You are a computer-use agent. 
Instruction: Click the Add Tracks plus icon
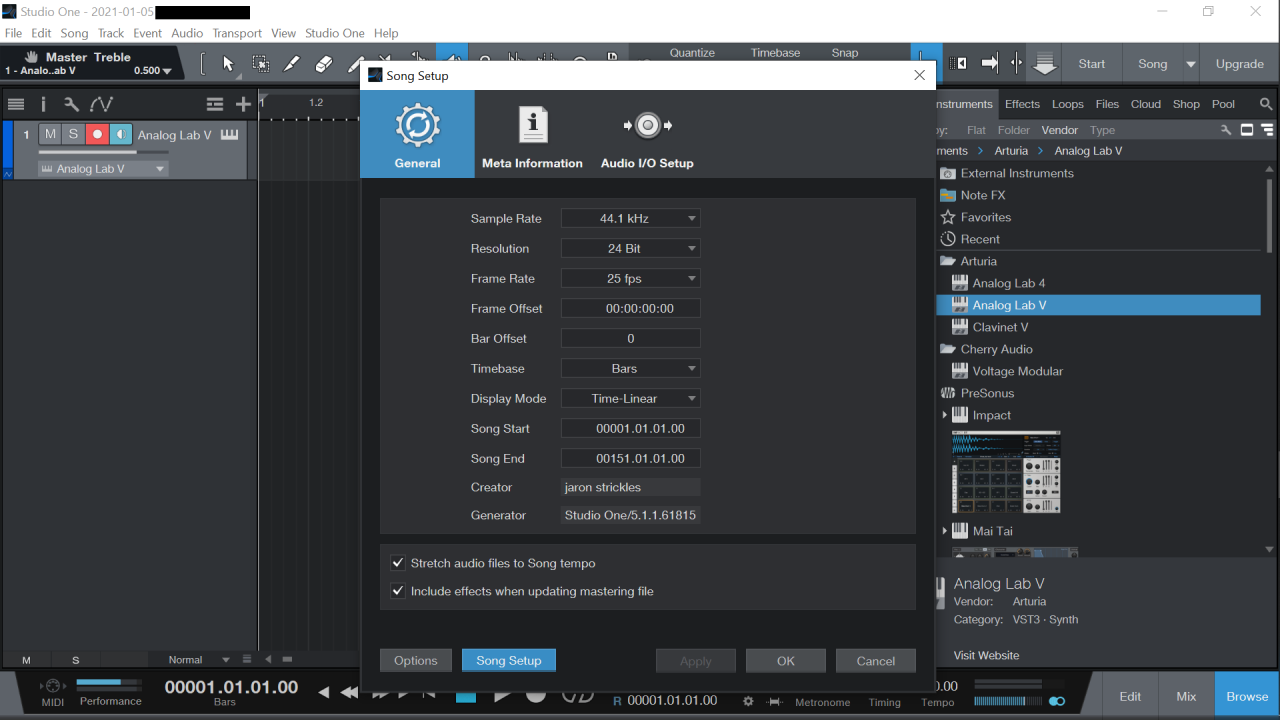pyautogui.click(x=243, y=104)
